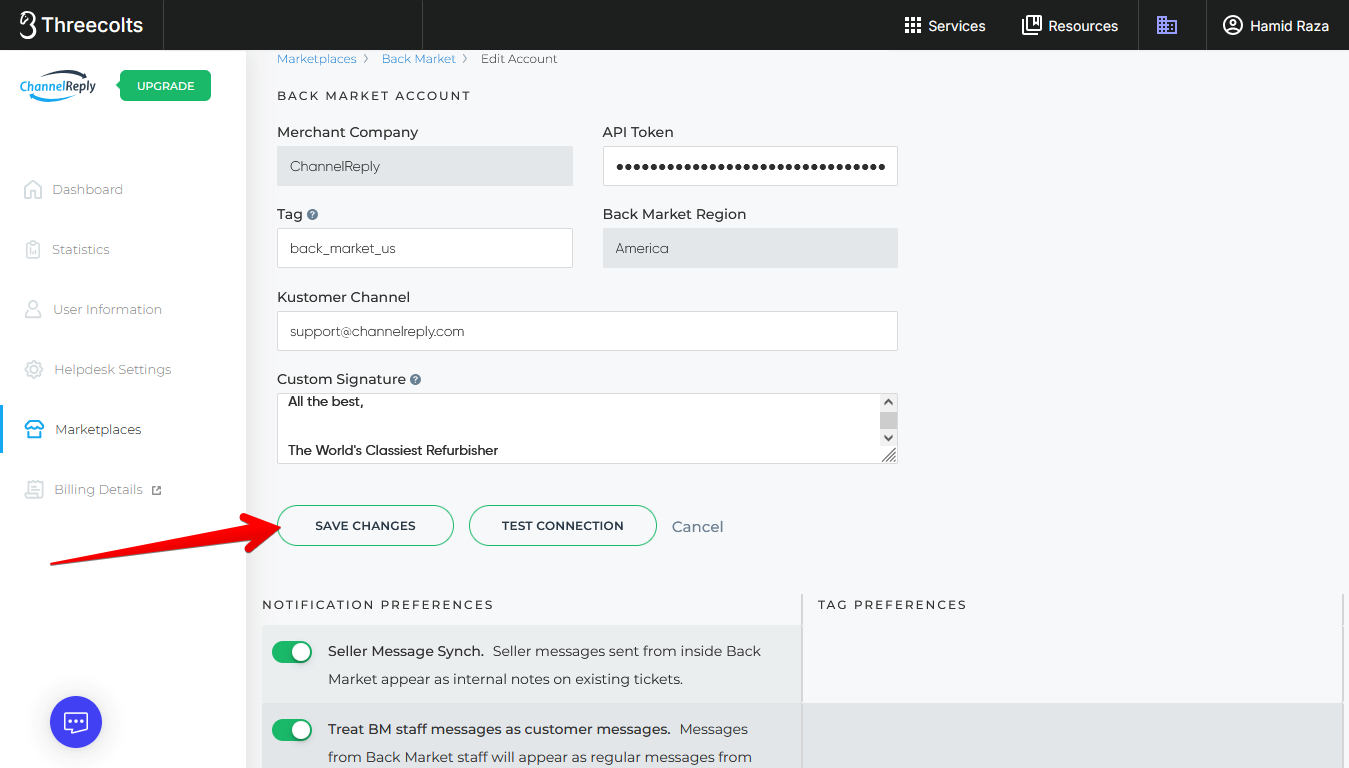The height and width of the screenshot is (768, 1349).
Task: Open User Information page
Action: (x=107, y=310)
